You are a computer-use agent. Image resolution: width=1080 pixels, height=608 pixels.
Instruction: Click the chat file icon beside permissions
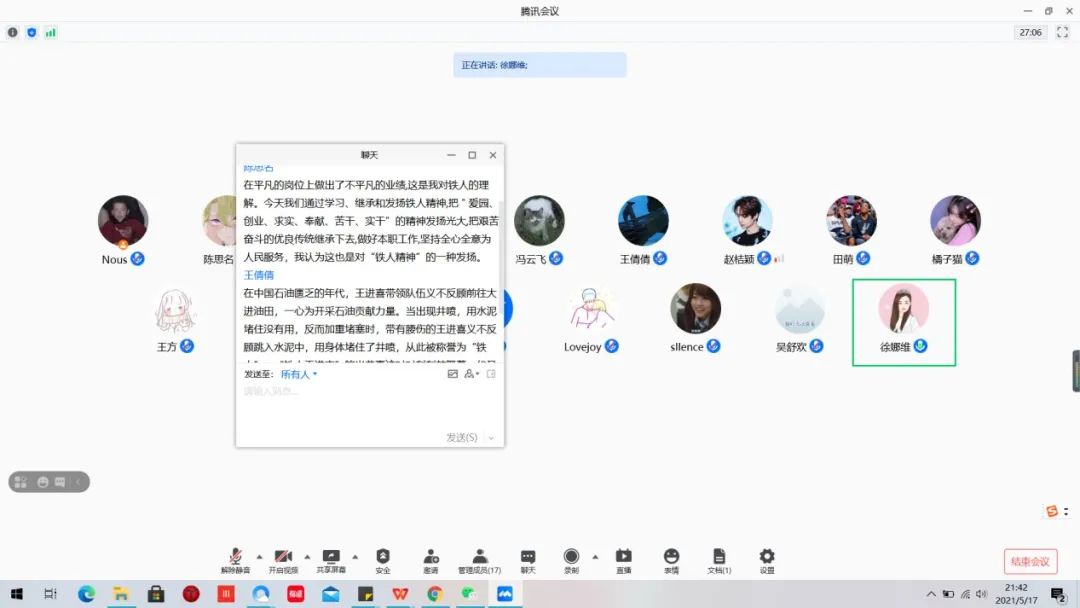point(491,374)
